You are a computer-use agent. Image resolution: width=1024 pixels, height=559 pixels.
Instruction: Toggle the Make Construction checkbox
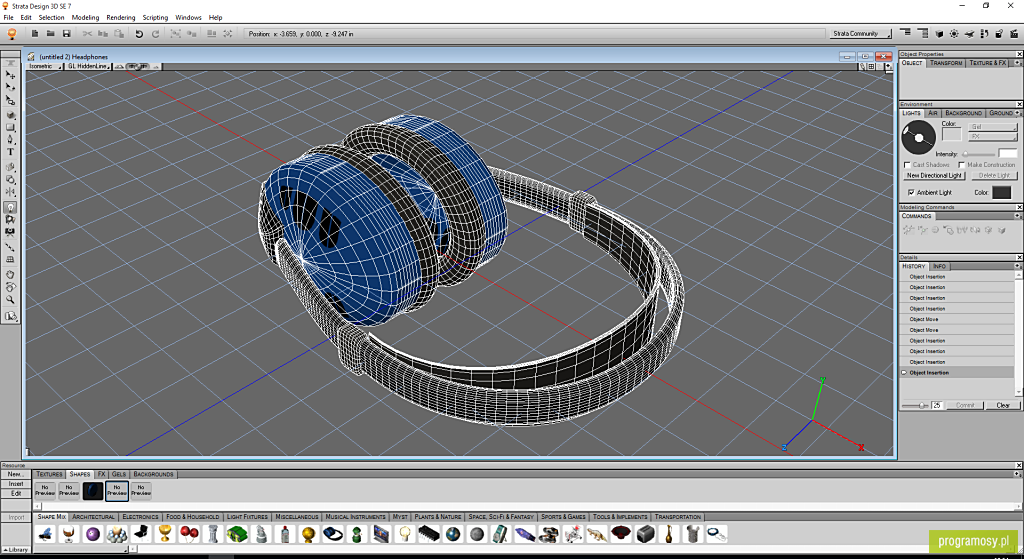962,165
